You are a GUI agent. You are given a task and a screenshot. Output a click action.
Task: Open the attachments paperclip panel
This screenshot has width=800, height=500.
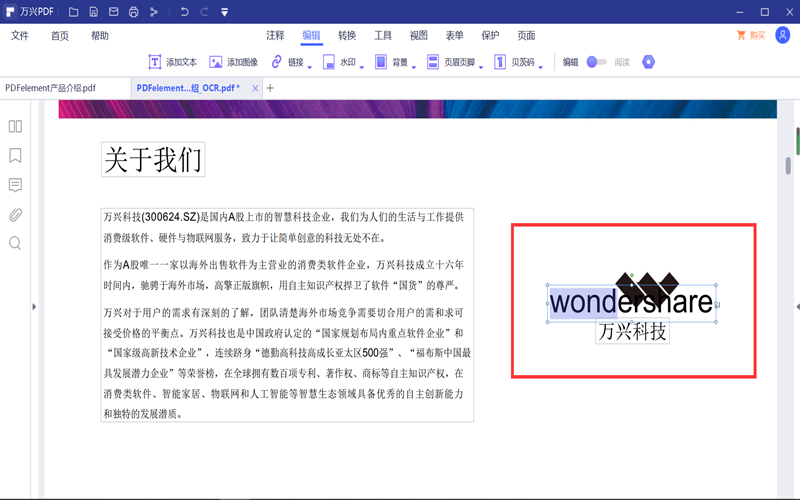click(15, 214)
